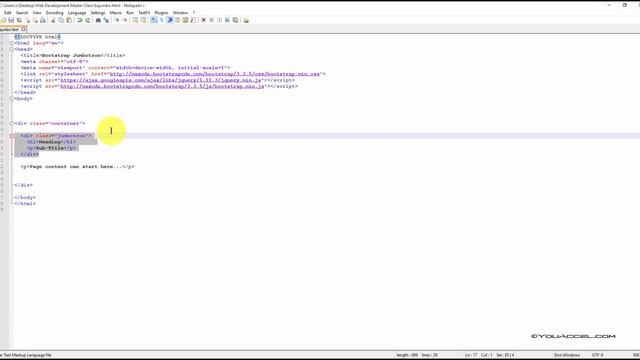This screenshot has height=360, width=640.
Task: Open the TextFX menu
Action: [x=144, y=13]
